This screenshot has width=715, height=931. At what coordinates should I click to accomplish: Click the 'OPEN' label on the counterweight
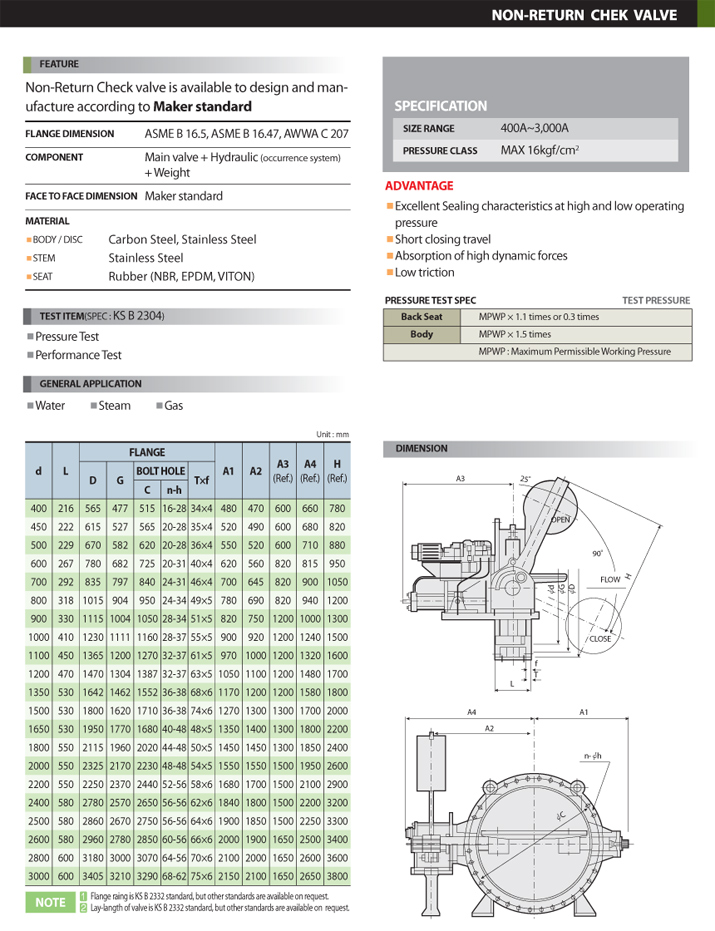pos(560,520)
